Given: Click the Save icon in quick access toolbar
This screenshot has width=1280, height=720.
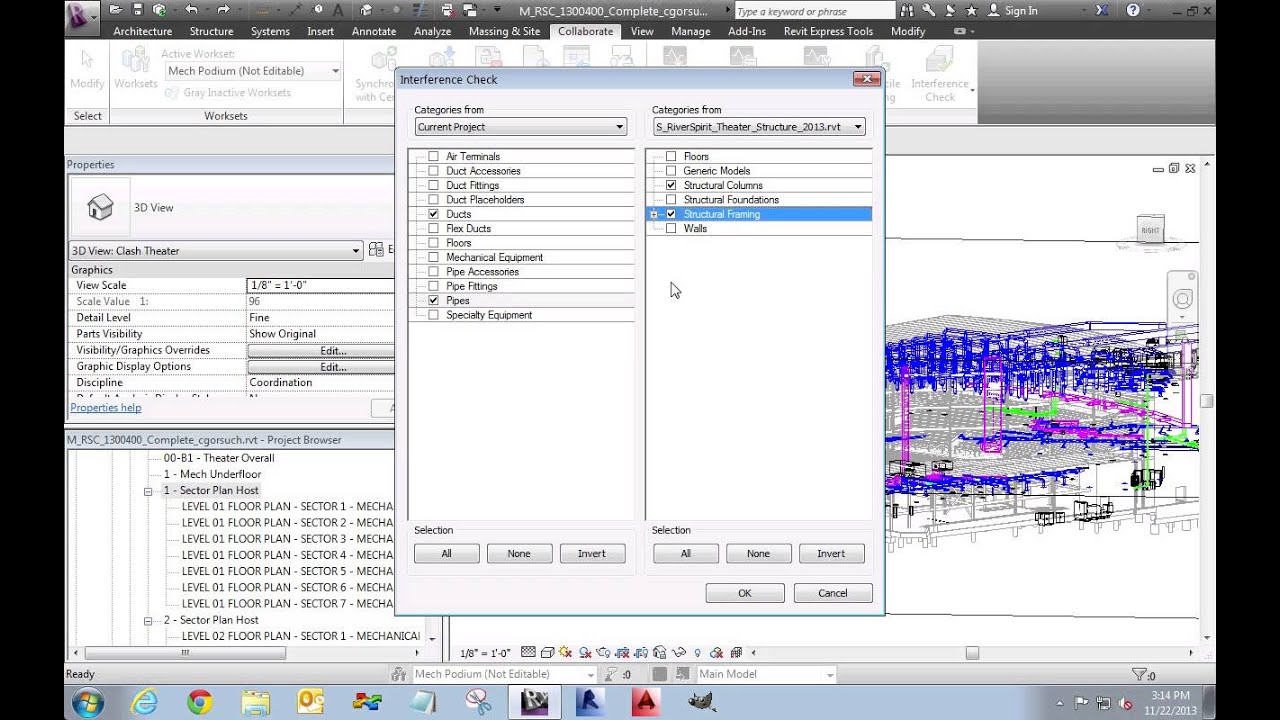Looking at the screenshot, I should [x=138, y=10].
